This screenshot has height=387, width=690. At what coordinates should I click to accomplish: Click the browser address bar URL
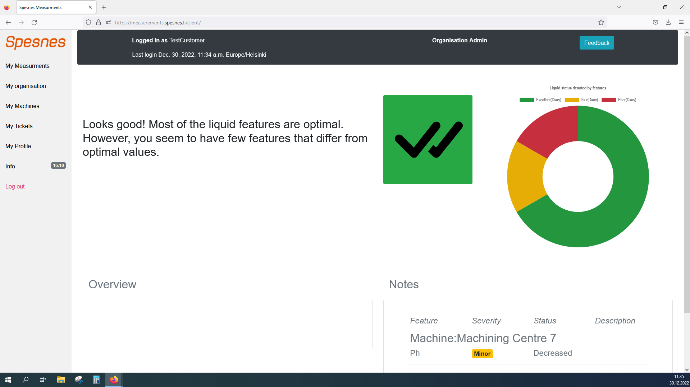[158, 22]
